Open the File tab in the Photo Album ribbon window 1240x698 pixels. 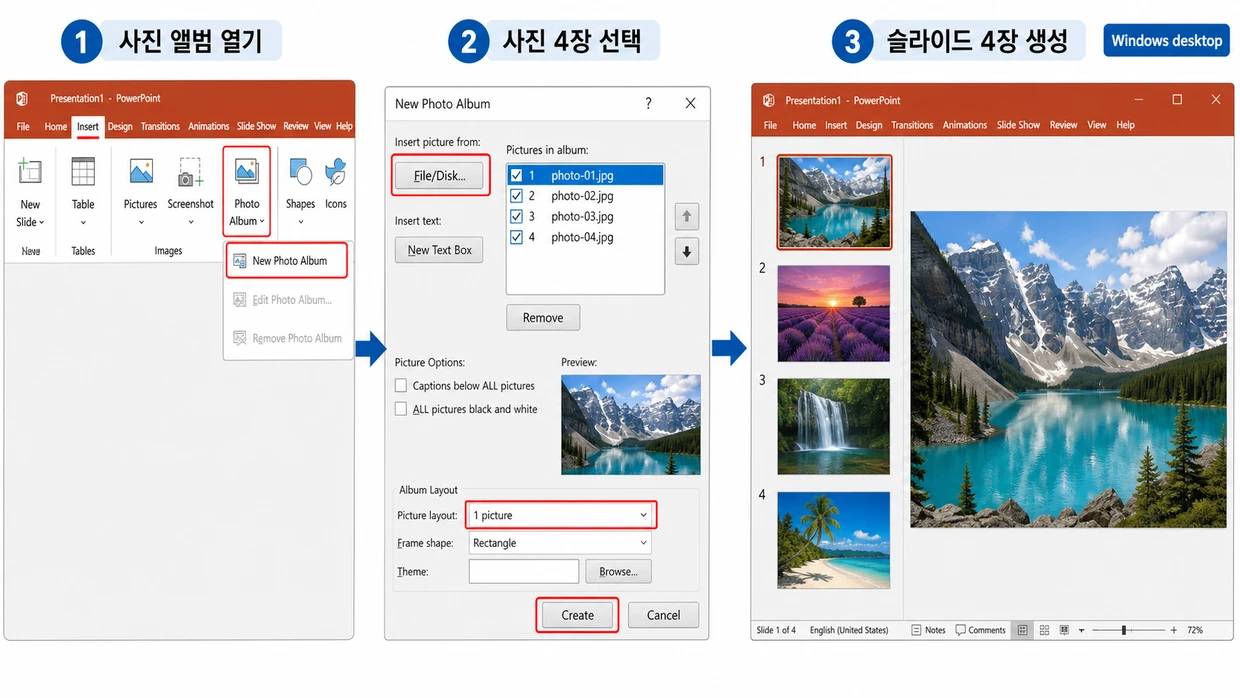coord(23,127)
